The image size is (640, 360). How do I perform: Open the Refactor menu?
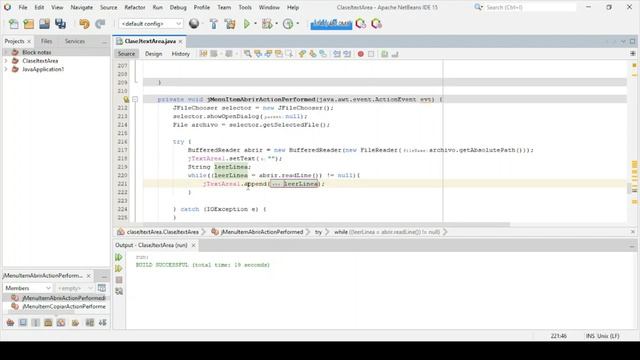pos(135,7)
